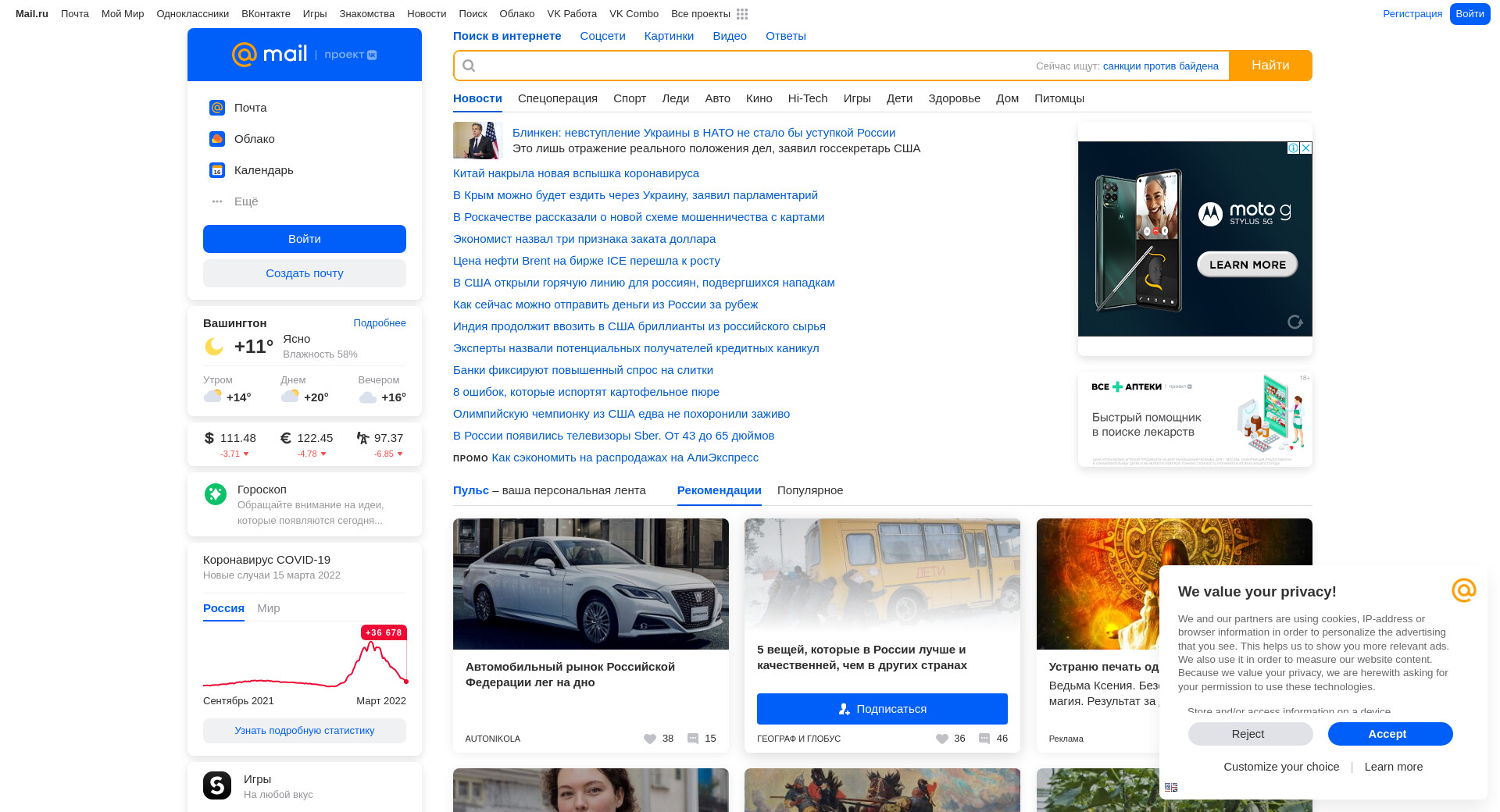Click the Гороскоп green horoscope icon
Viewport: 1500px width, 812px height.
(216, 494)
